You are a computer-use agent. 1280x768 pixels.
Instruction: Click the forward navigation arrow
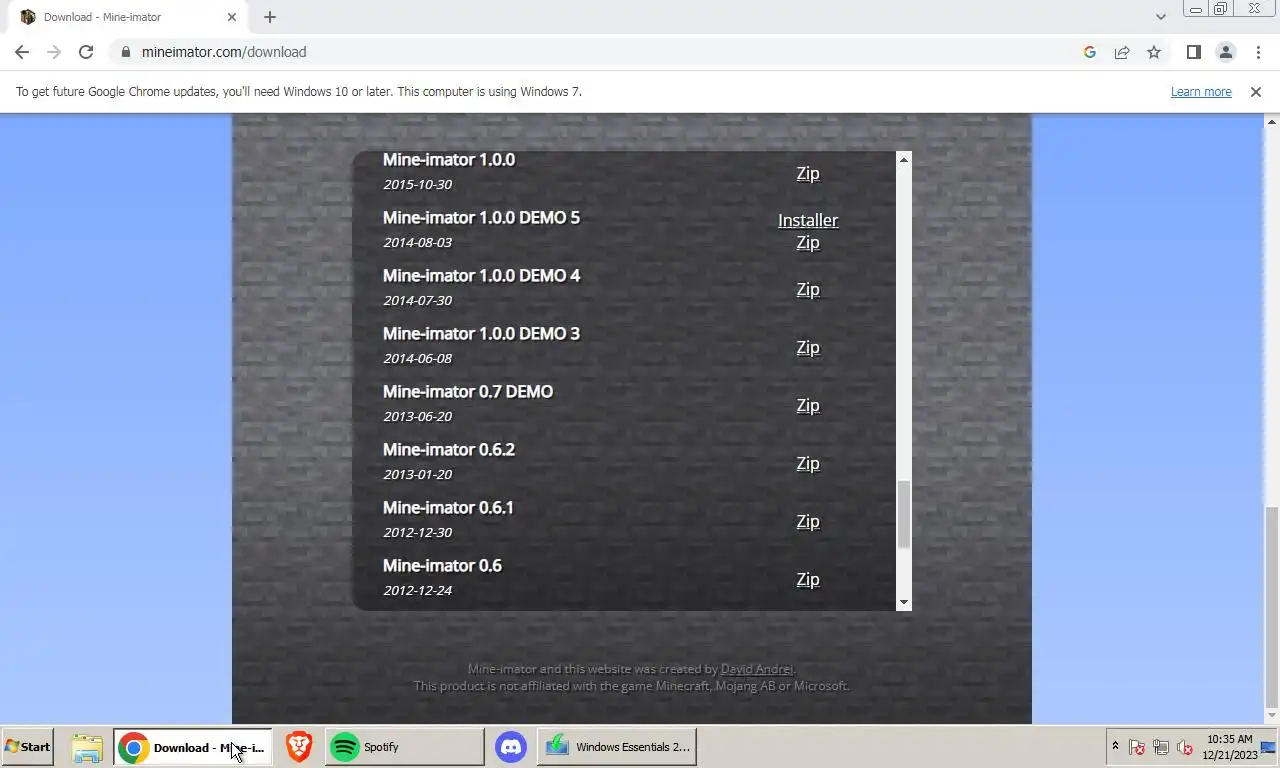[x=54, y=52]
